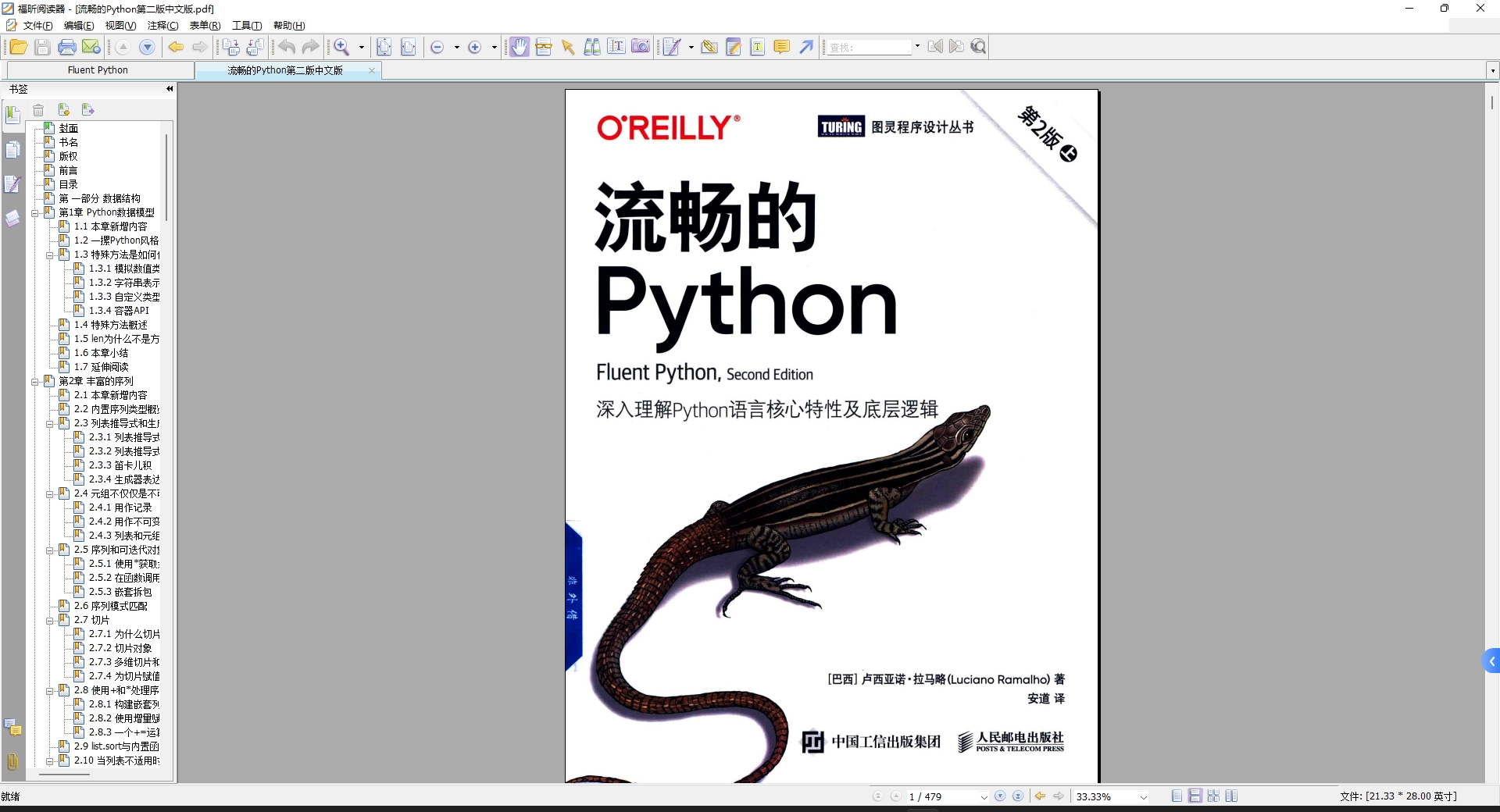Jump to the 目录 bookmark

click(68, 184)
